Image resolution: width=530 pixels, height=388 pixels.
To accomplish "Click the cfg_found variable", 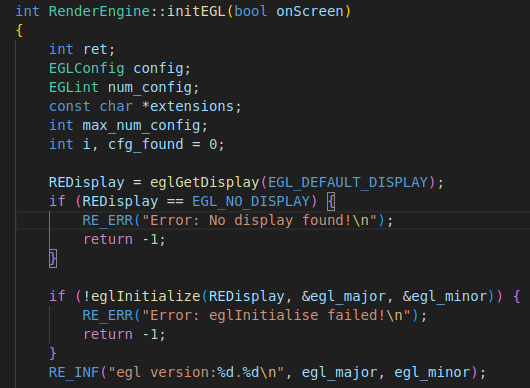I will click(146, 144).
